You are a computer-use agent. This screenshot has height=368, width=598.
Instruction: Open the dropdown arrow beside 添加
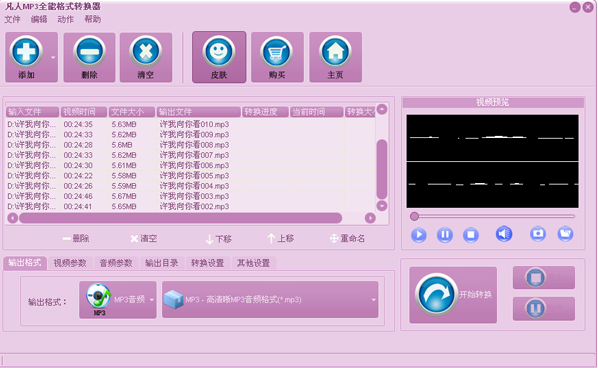pyautogui.click(x=53, y=58)
